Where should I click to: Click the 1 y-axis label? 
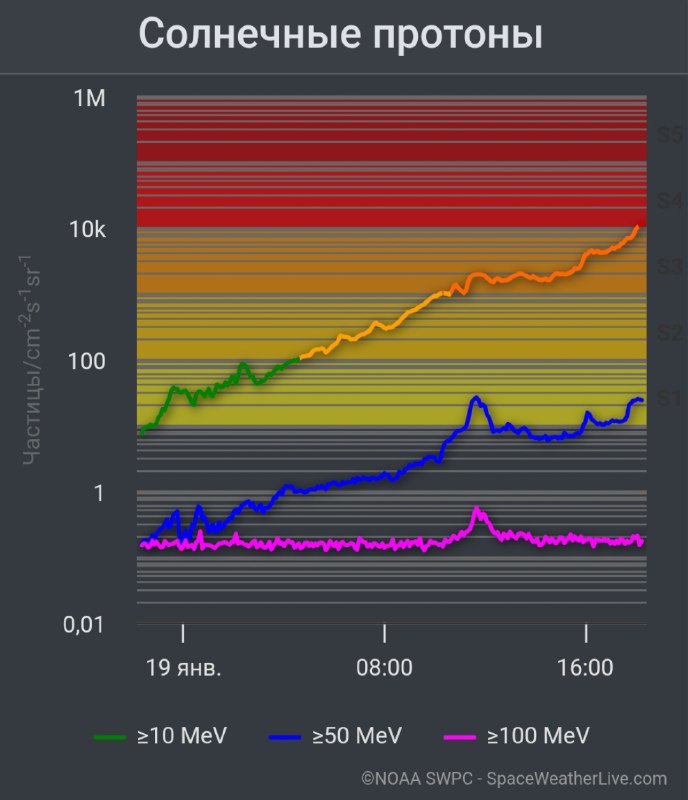coord(99,493)
